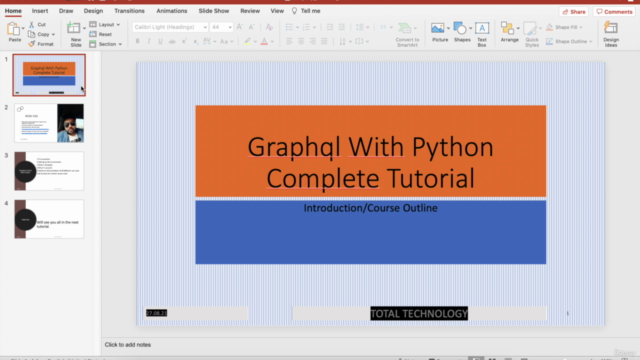
Task: Toggle Underline formatting
Action: (160, 41)
